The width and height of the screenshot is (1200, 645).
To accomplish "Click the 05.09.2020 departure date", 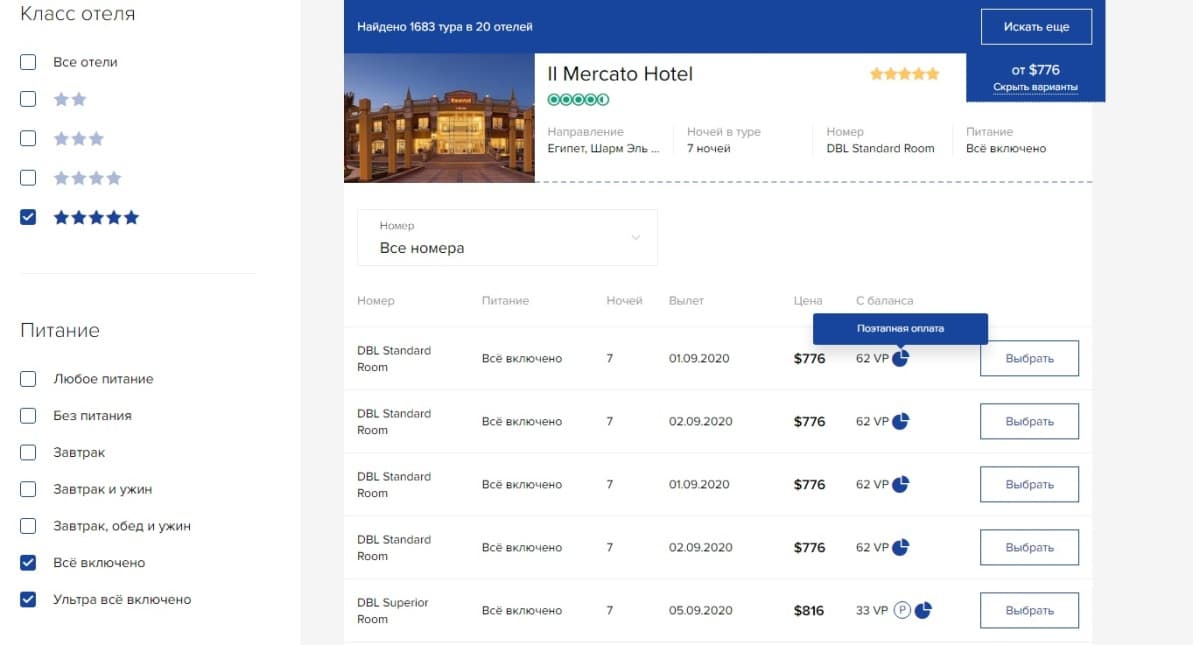I will click(700, 610).
